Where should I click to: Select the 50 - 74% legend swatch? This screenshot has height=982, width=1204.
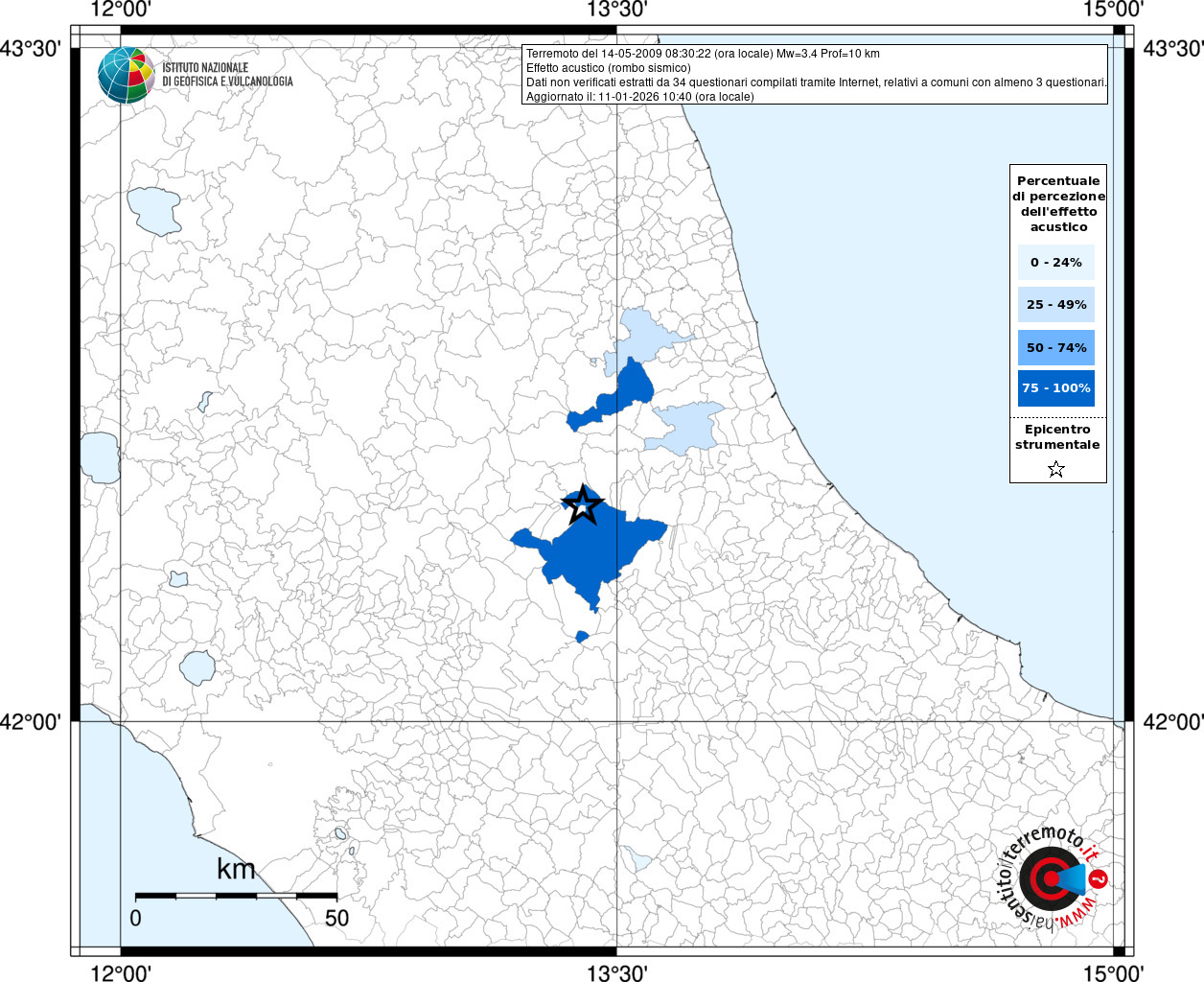pyautogui.click(x=1056, y=347)
